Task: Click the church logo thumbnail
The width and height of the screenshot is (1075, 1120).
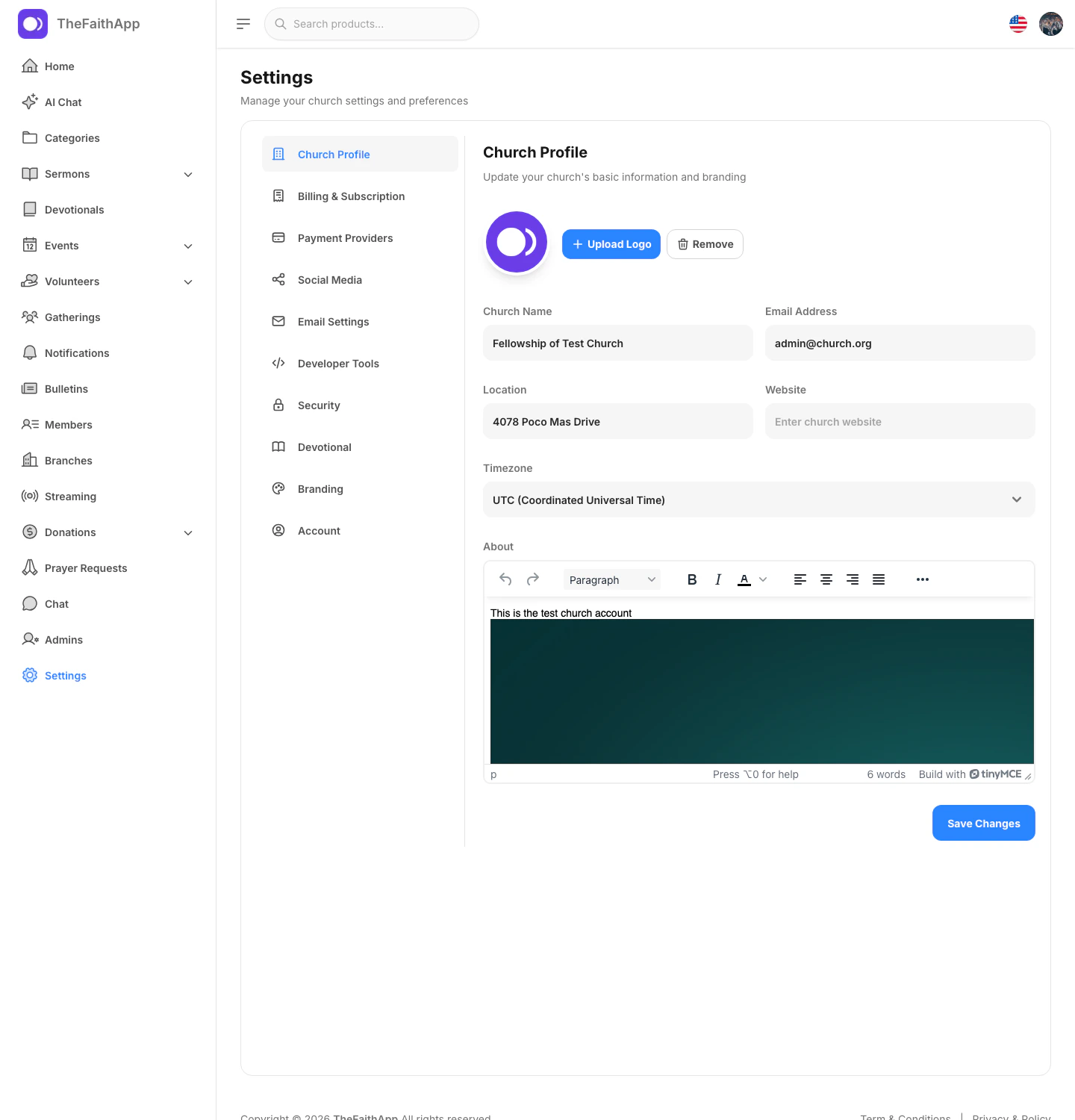Action: (x=517, y=242)
